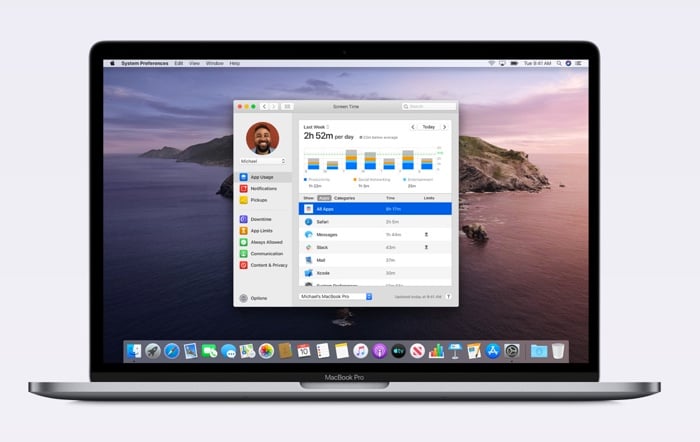
Task: Open the Michael user selector dropdown
Action: 262,161
